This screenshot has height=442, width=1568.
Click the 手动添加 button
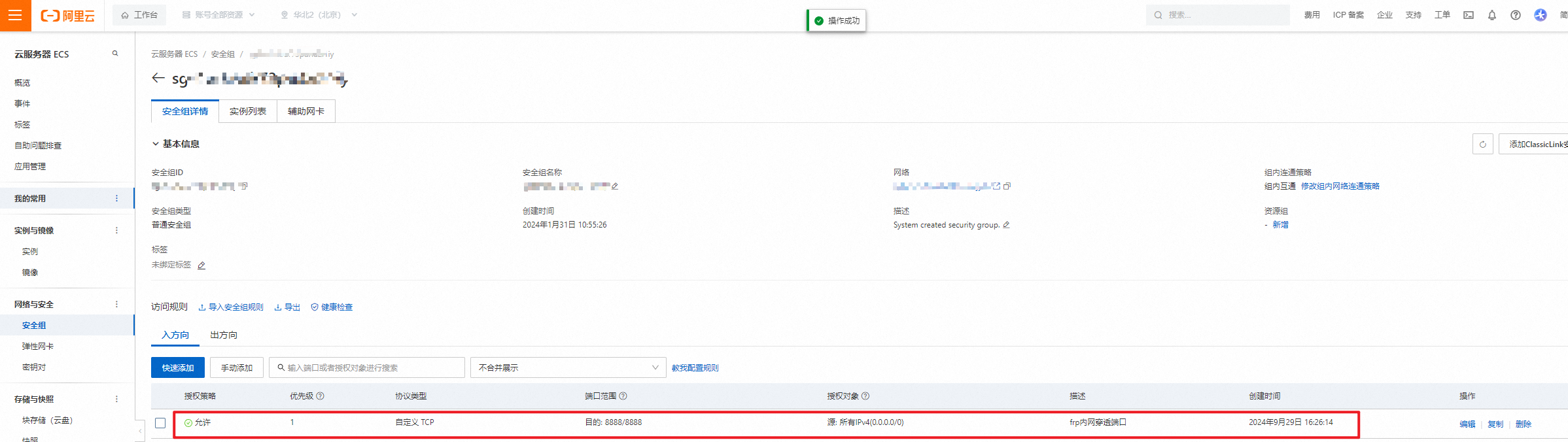(x=236, y=367)
